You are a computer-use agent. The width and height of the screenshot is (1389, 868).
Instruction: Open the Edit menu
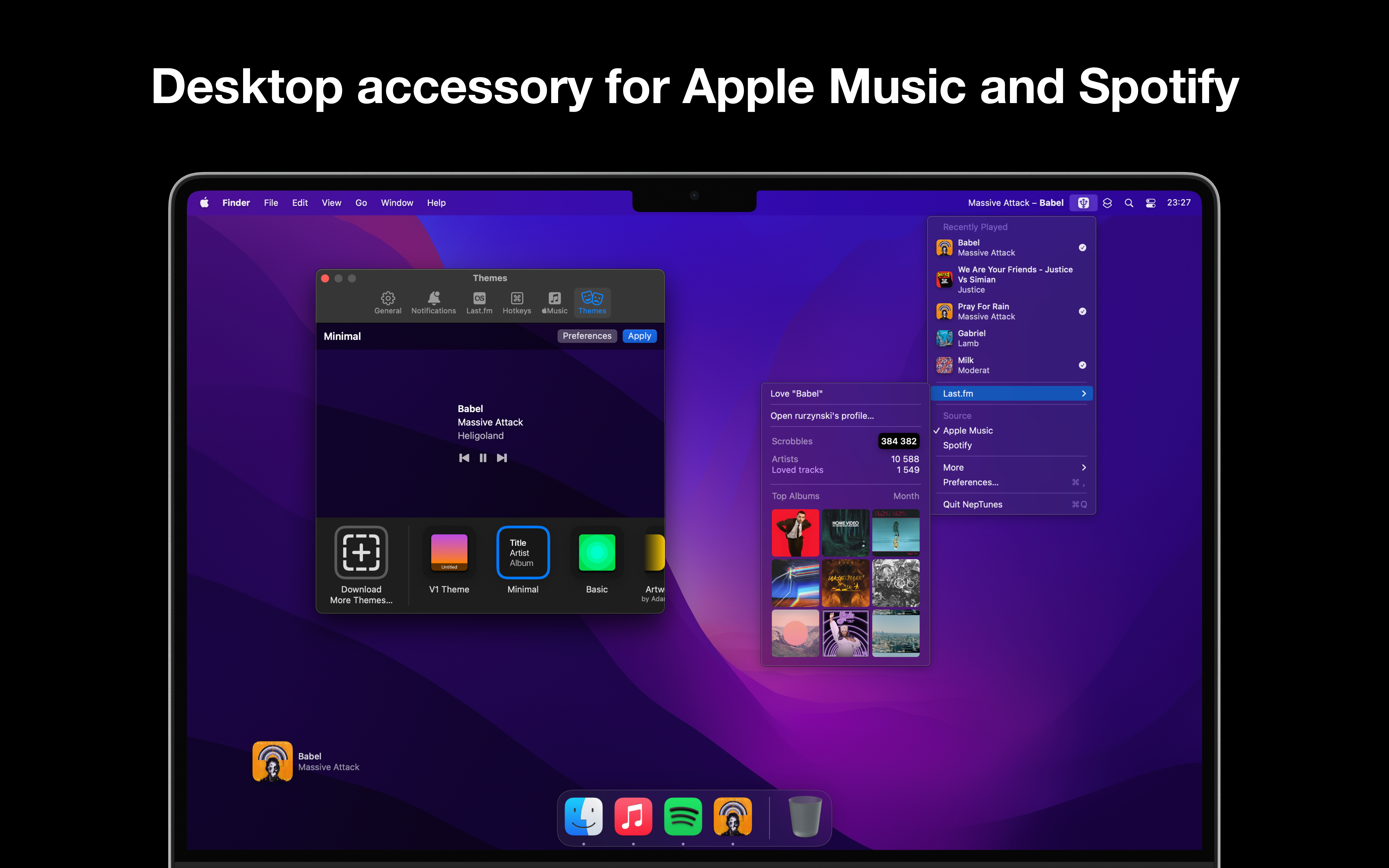coord(300,203)
